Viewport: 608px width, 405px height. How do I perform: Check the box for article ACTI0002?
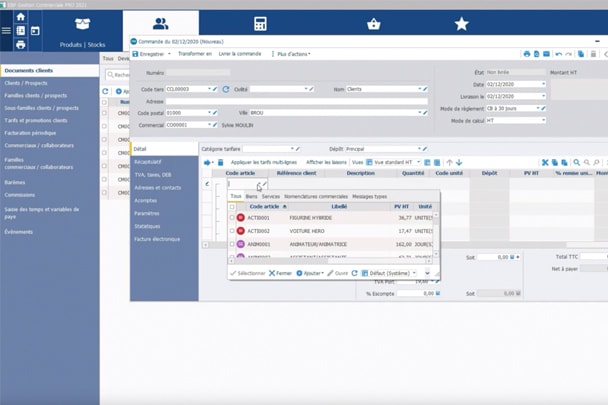232,231
